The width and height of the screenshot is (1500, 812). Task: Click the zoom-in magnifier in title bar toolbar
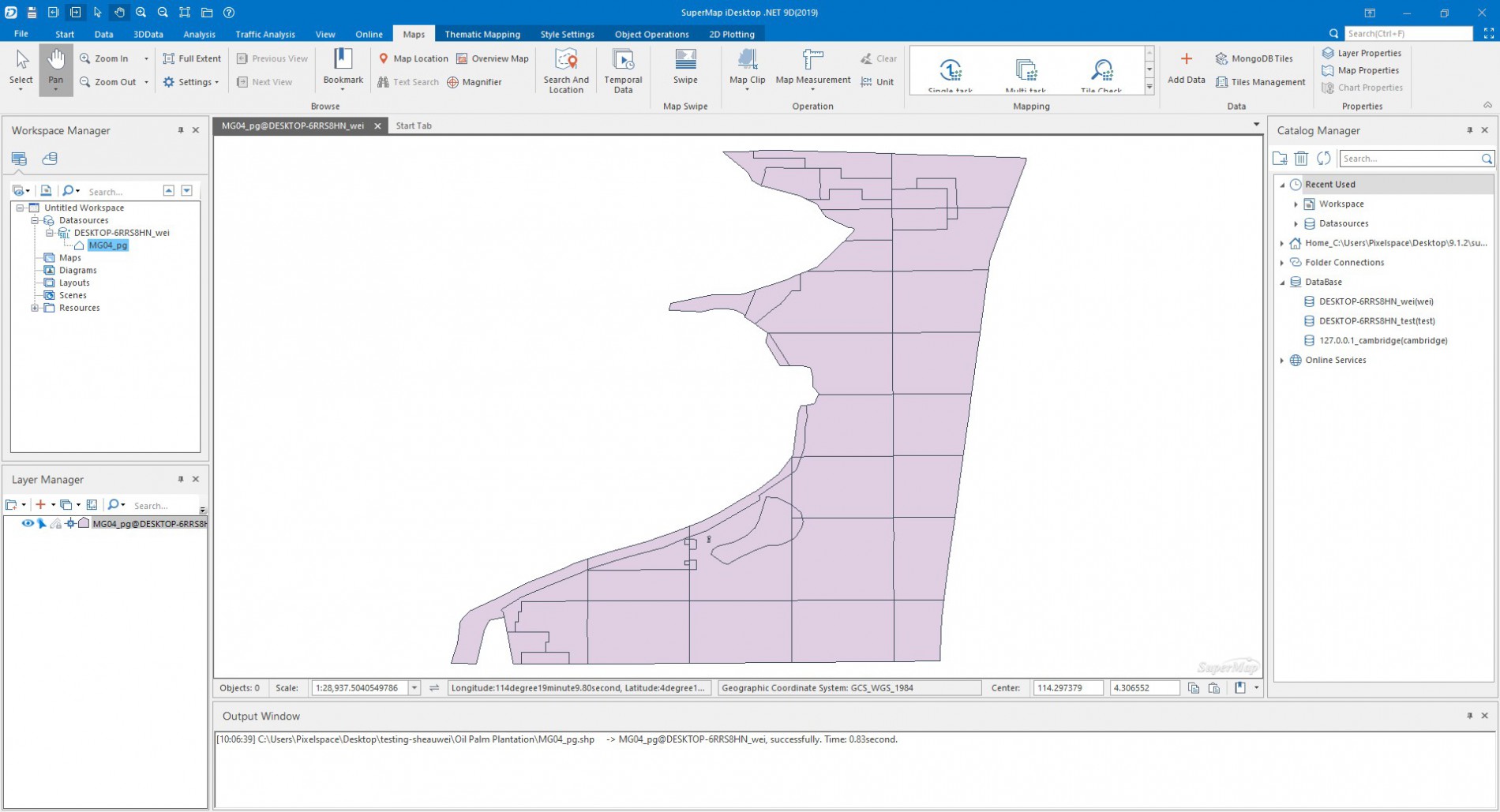(x=141, y=13)
